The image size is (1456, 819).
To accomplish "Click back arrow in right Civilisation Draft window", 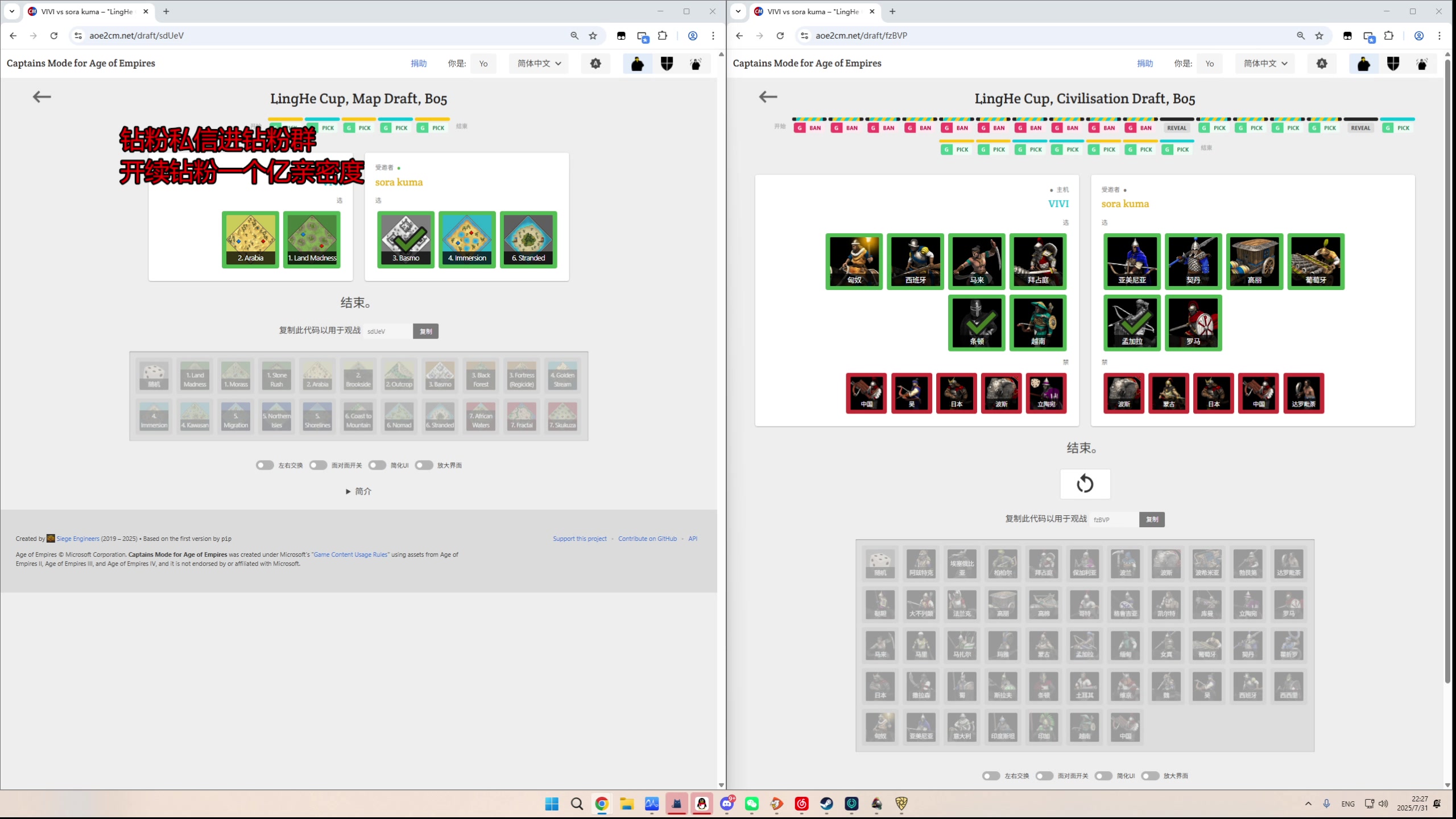I will [768, 97].
